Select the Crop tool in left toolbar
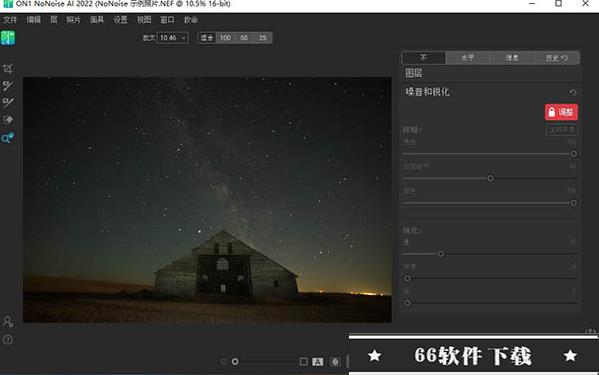This screenshot has width=599, height=375. (8, 69)
